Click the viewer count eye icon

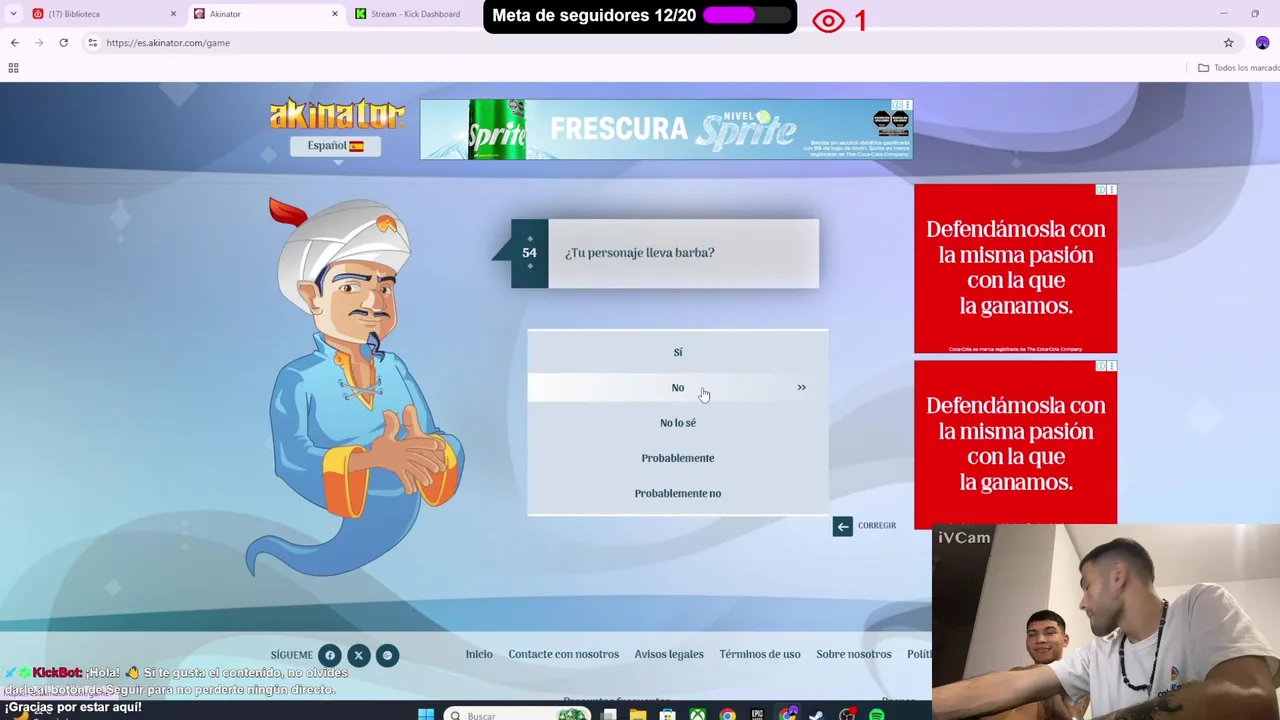828,20
